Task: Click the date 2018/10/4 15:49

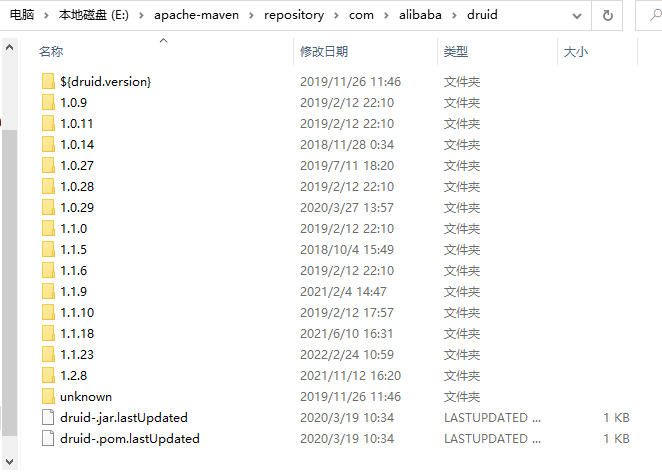Action: 347,249
